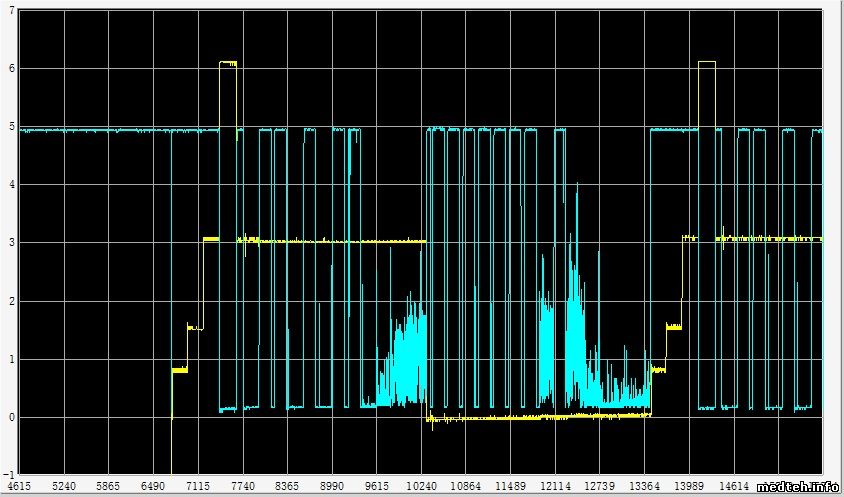The width and height of the screenshot is (844, 497).
Task: Click y-axis label 3
Action: pos(10,243)
